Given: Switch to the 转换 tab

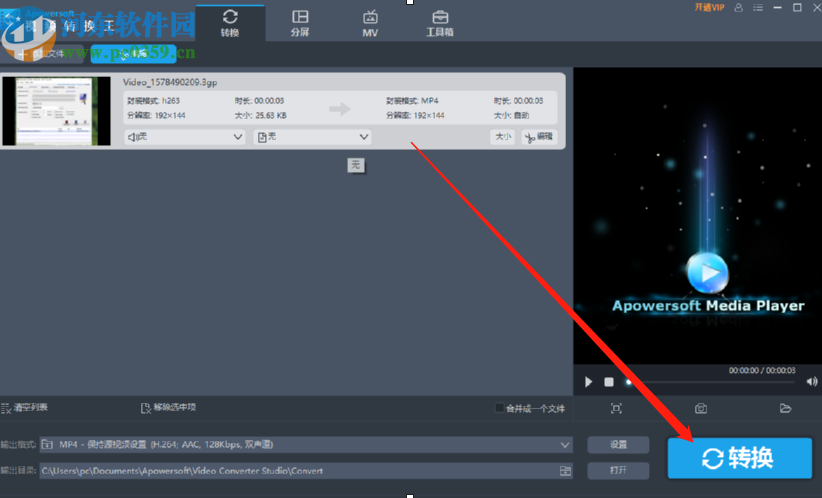Looking at the screenshot, I should pos(230,23).
